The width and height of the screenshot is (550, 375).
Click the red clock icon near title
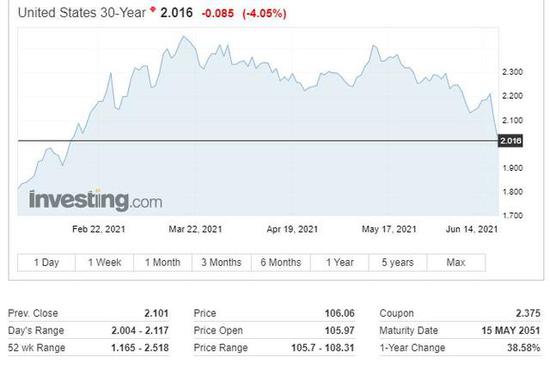[153, 9]
